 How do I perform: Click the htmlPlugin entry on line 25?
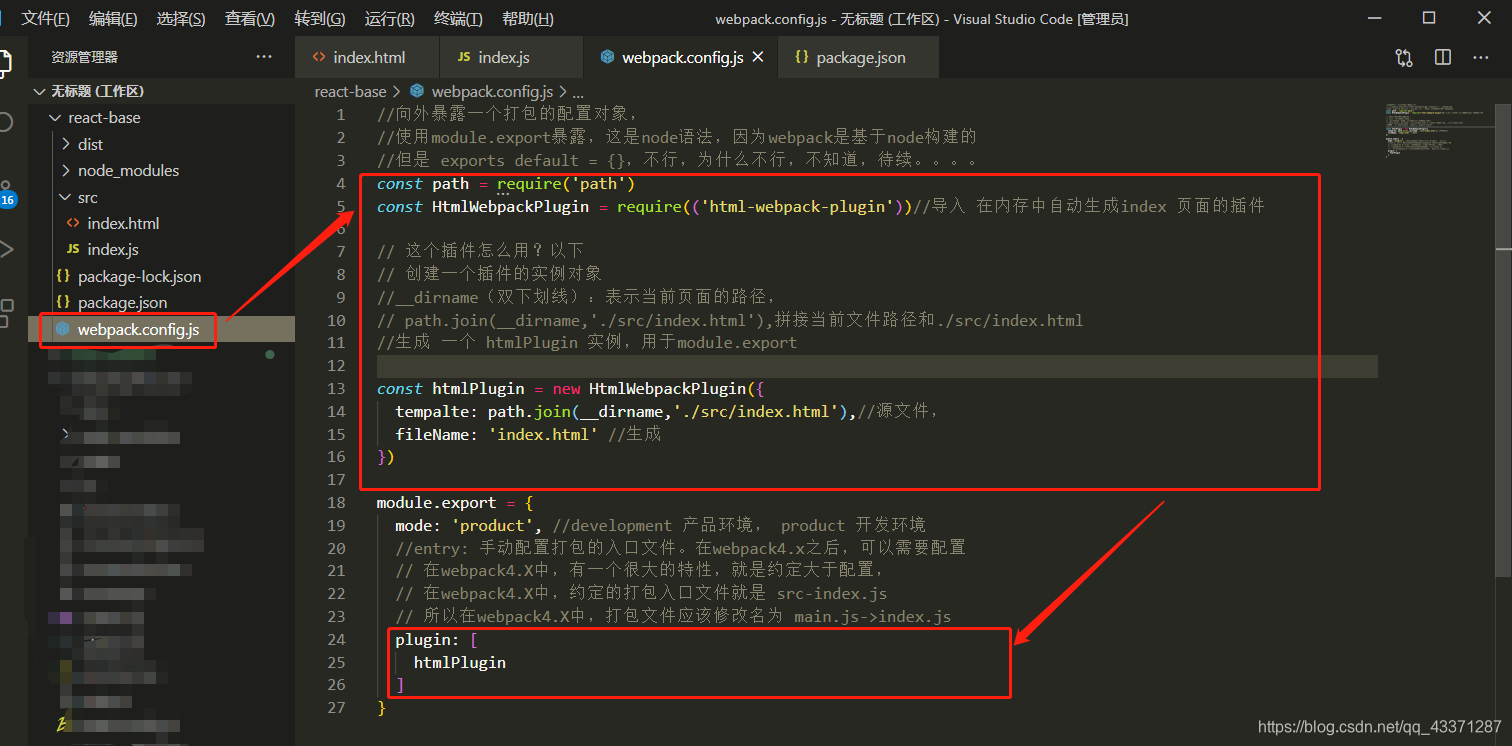[460, 662]
